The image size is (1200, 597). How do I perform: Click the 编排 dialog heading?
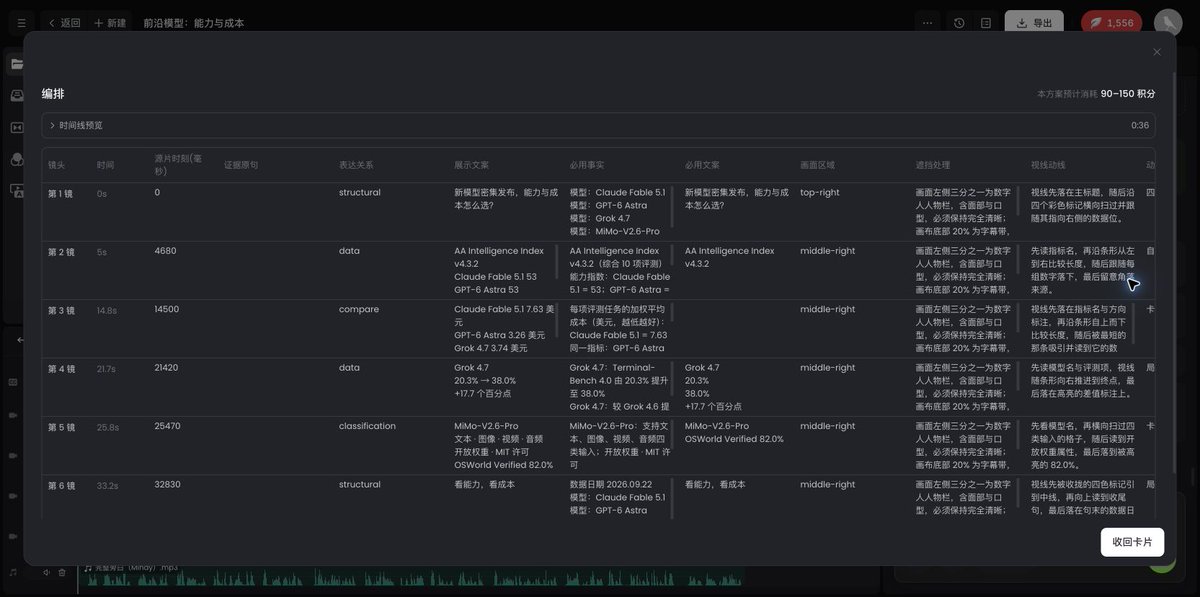tap(53, 93)
